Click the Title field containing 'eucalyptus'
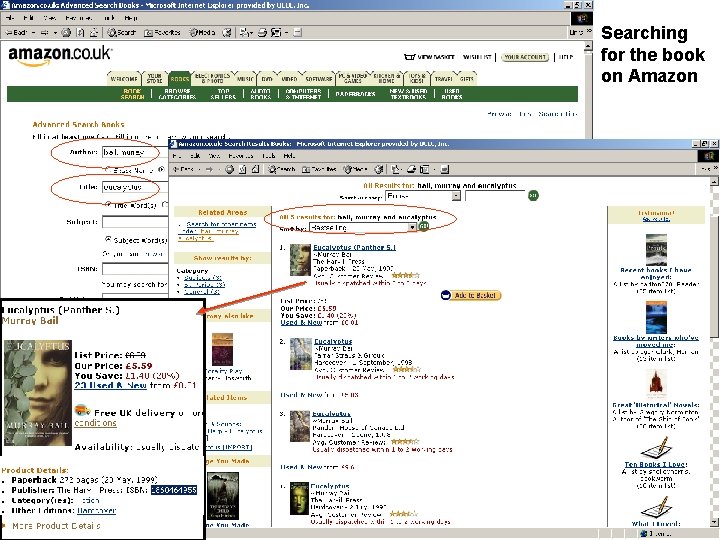 [135, 187]
